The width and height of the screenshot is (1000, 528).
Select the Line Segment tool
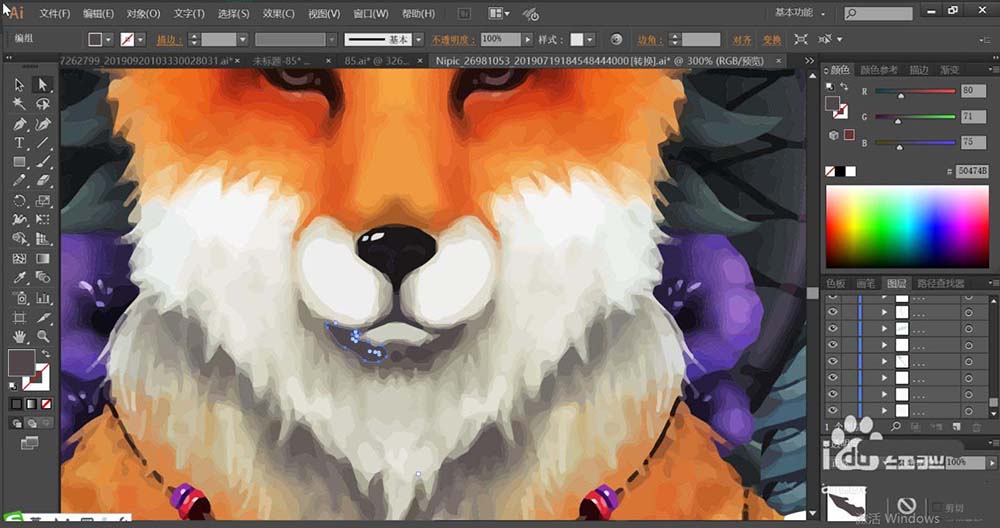(43, 143)
